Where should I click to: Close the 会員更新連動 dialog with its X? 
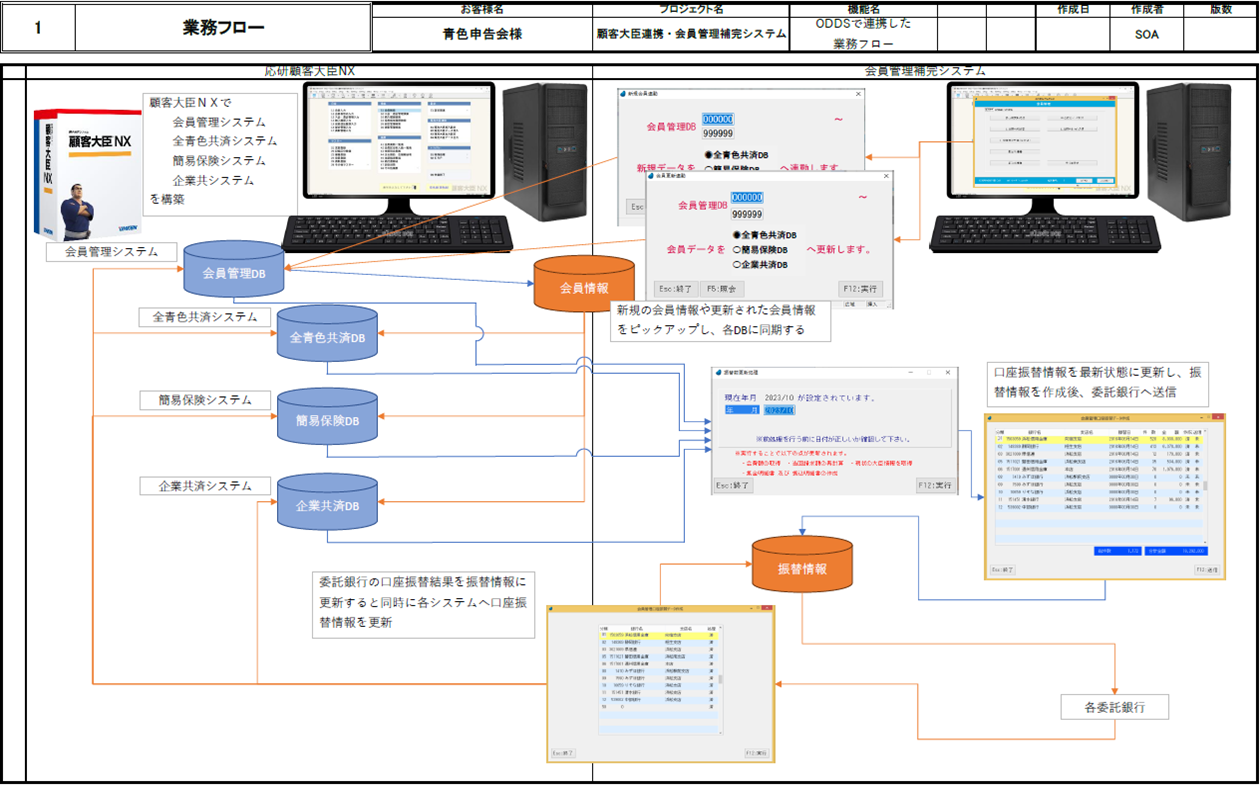(x=885, y=176)
